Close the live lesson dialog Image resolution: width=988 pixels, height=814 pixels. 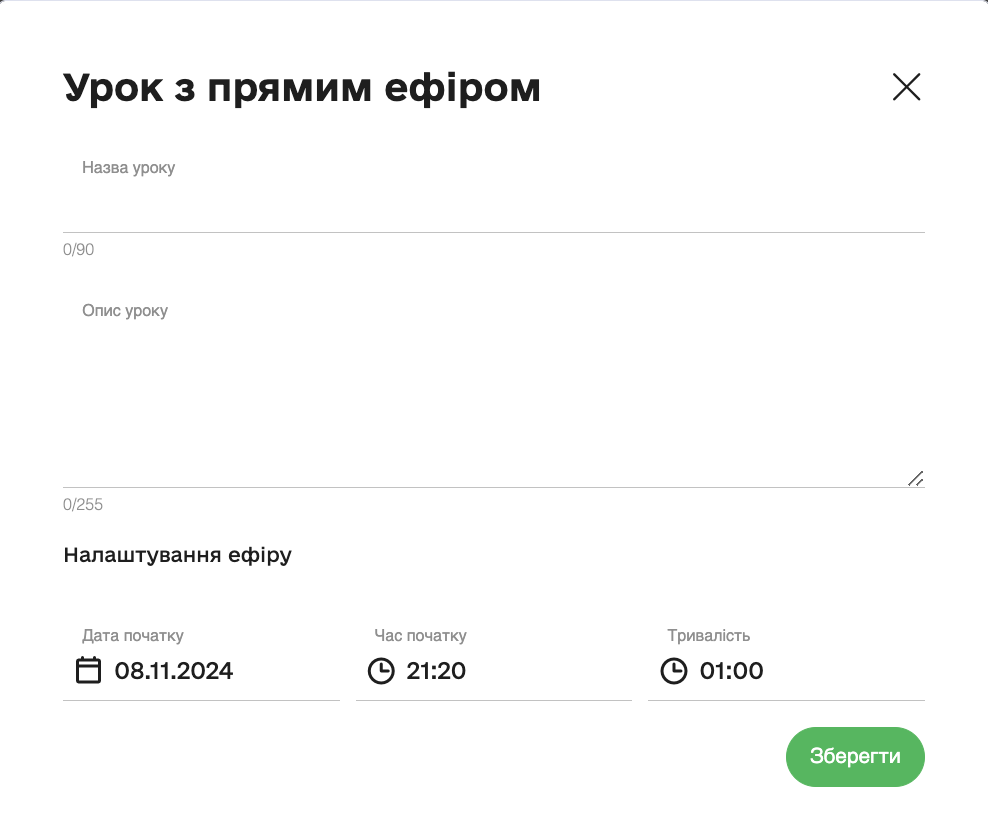[x=906, y=88]
